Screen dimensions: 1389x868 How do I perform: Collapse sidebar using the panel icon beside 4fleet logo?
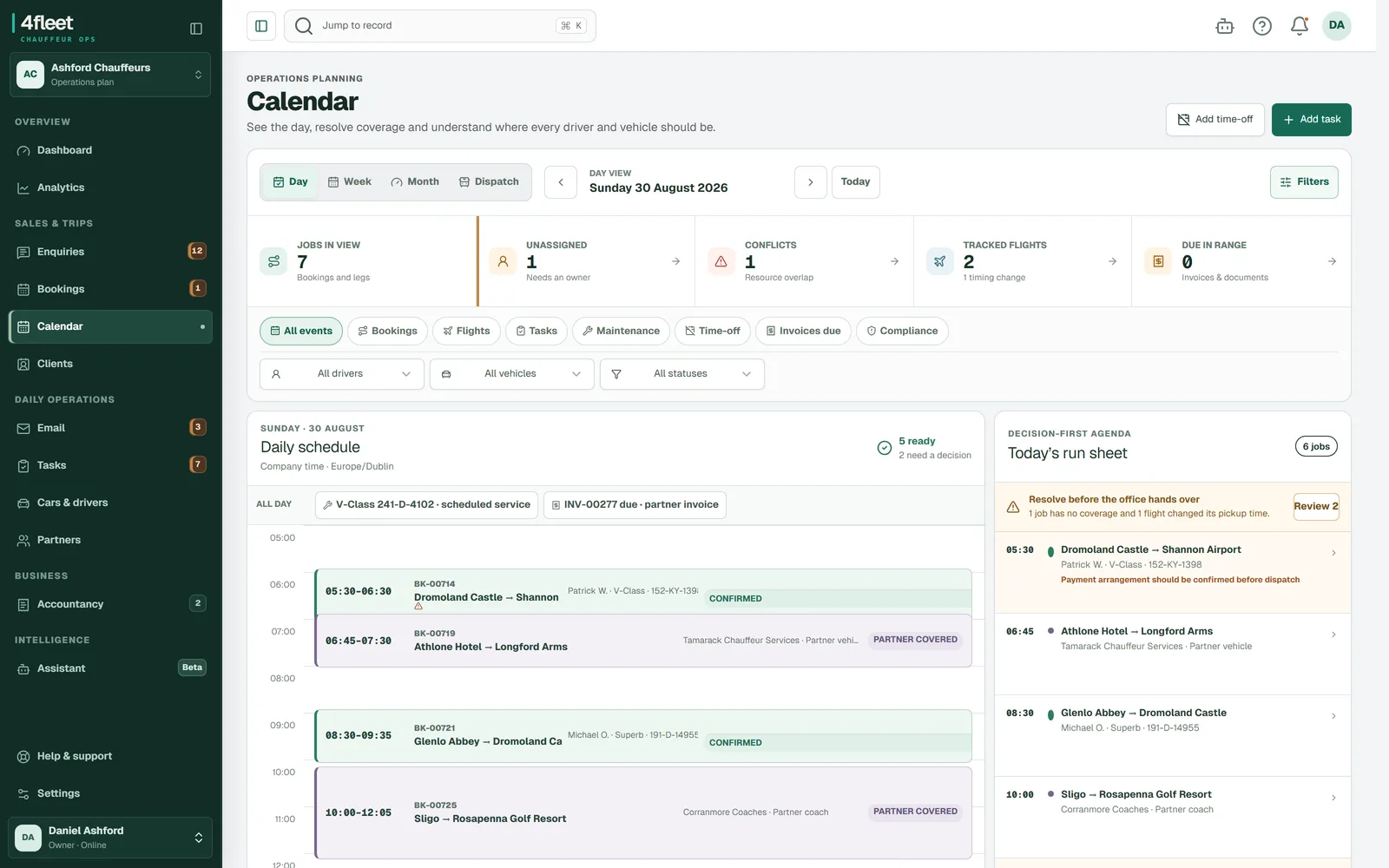tap(196, 29)
